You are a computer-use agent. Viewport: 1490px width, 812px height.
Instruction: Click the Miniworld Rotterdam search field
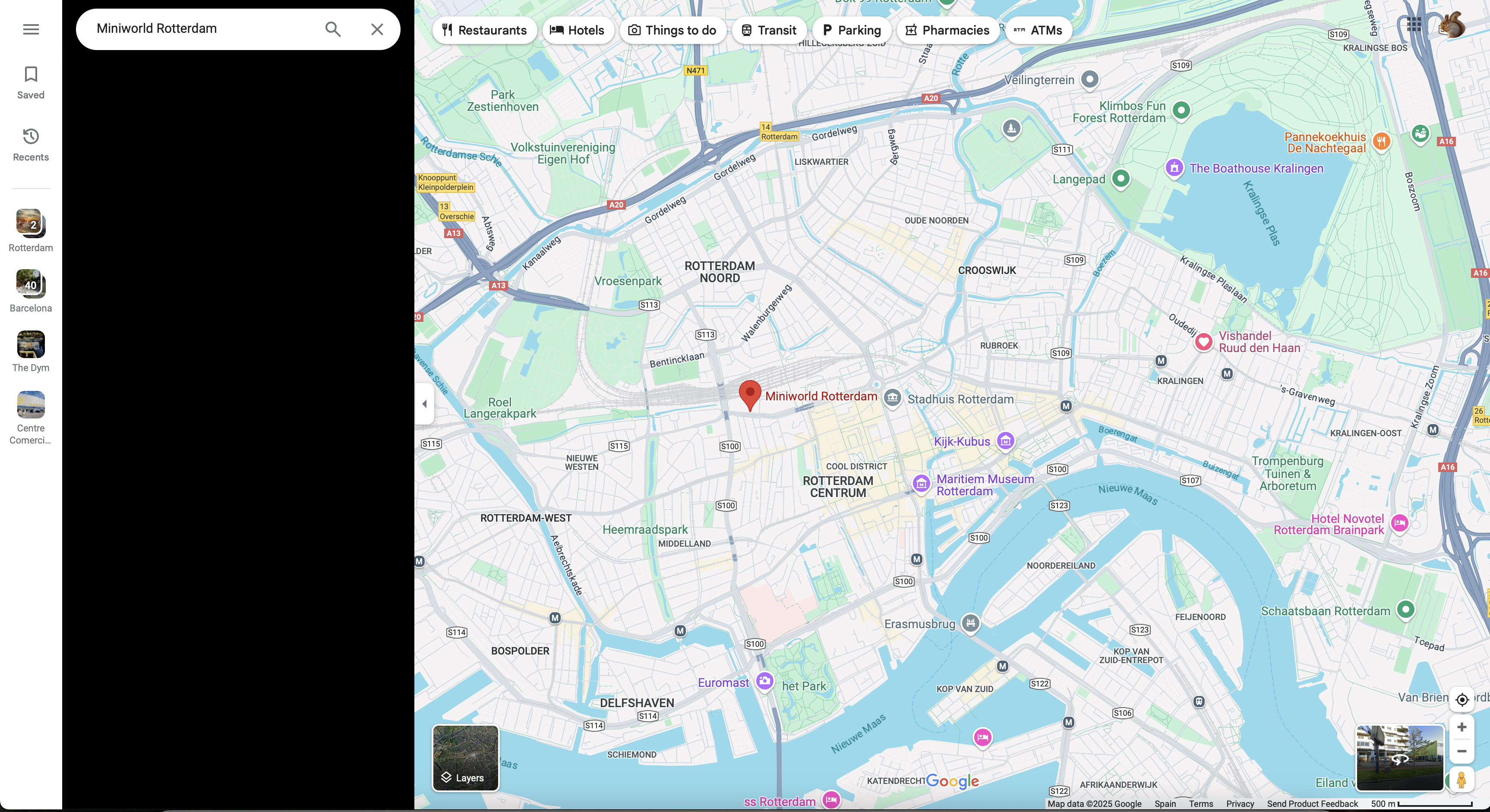pyautogui.click(x=202, y=29)
